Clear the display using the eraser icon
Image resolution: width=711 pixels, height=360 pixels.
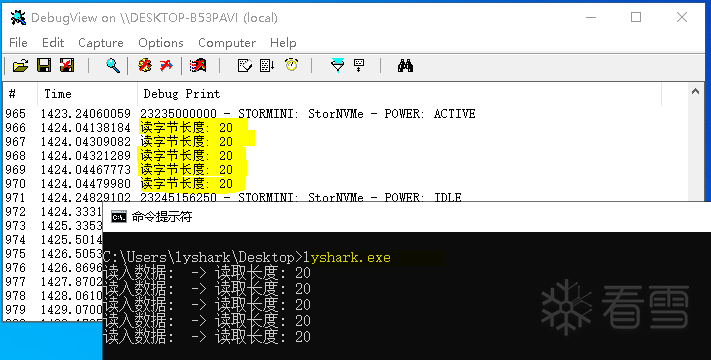click(245, 66)
